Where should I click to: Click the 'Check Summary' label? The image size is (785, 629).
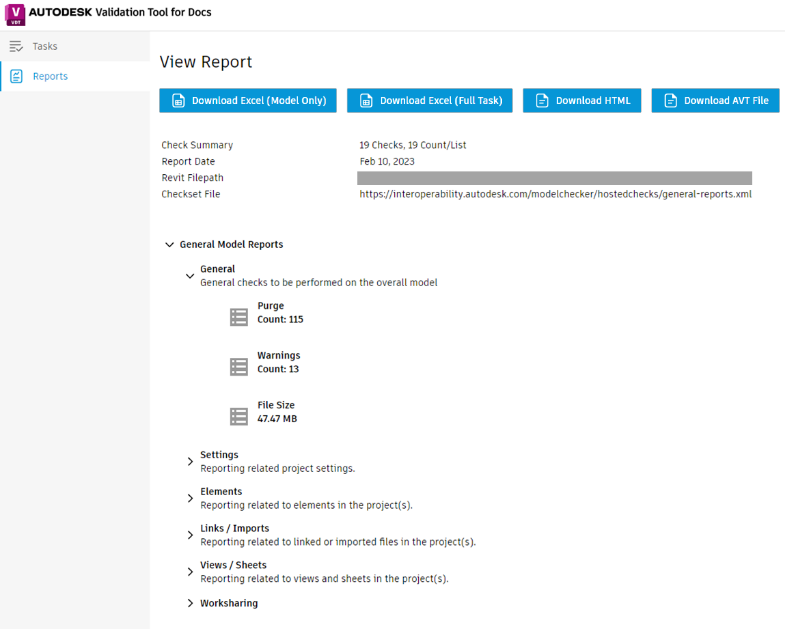tap(197, 145)
